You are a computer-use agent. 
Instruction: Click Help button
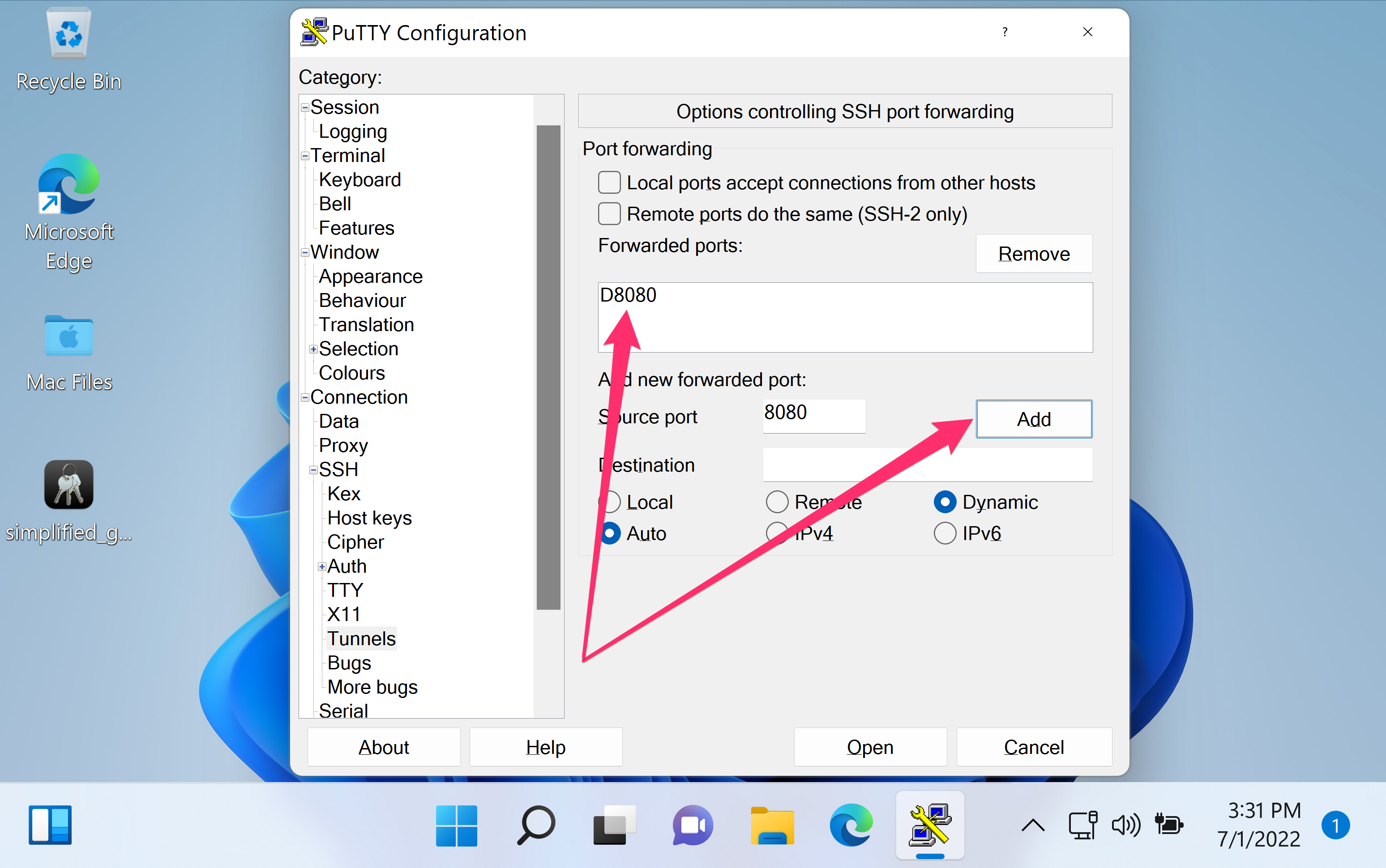[546, 748]
